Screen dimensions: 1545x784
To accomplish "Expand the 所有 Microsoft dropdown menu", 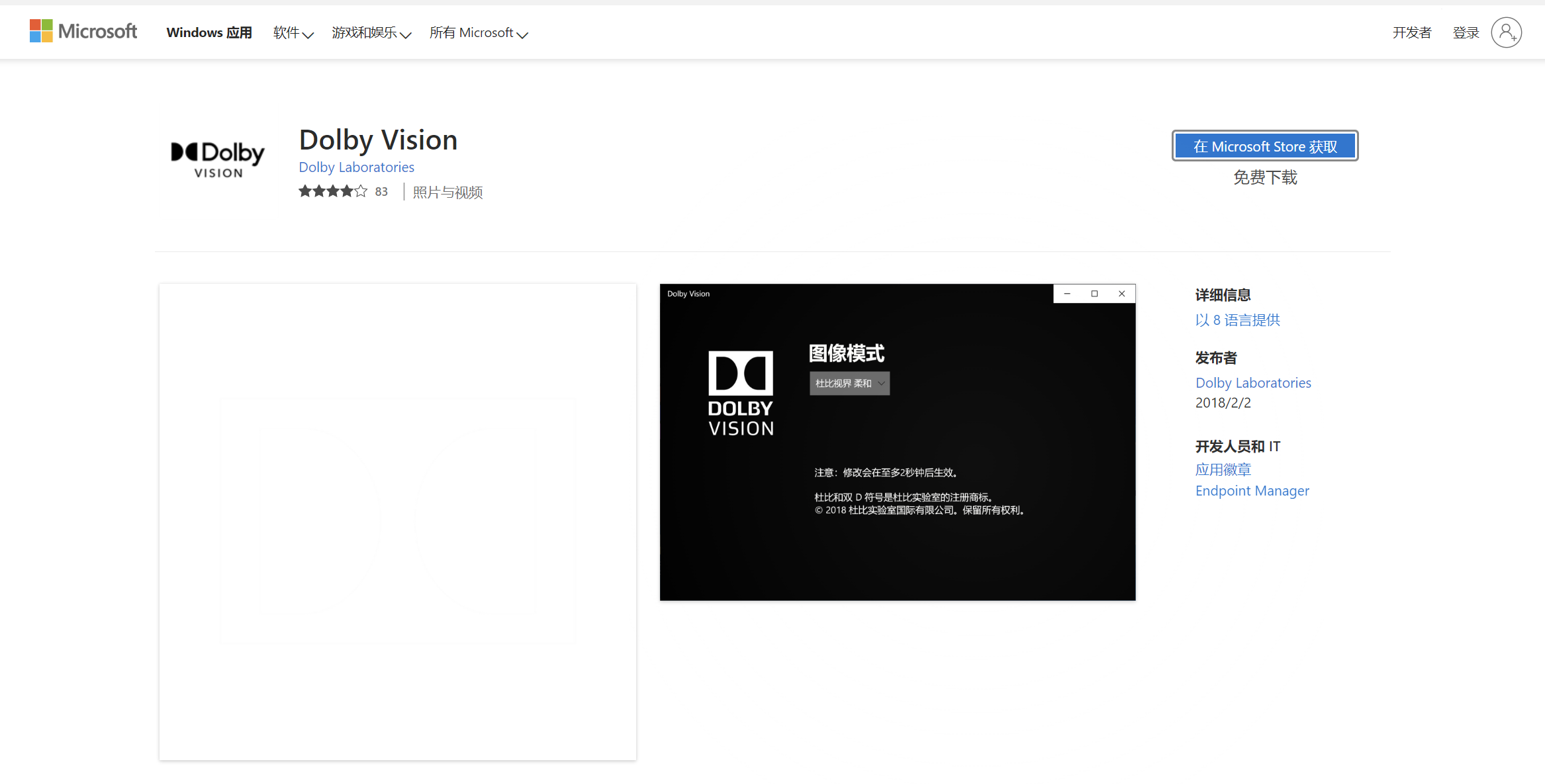I will [x=479, y=32].
